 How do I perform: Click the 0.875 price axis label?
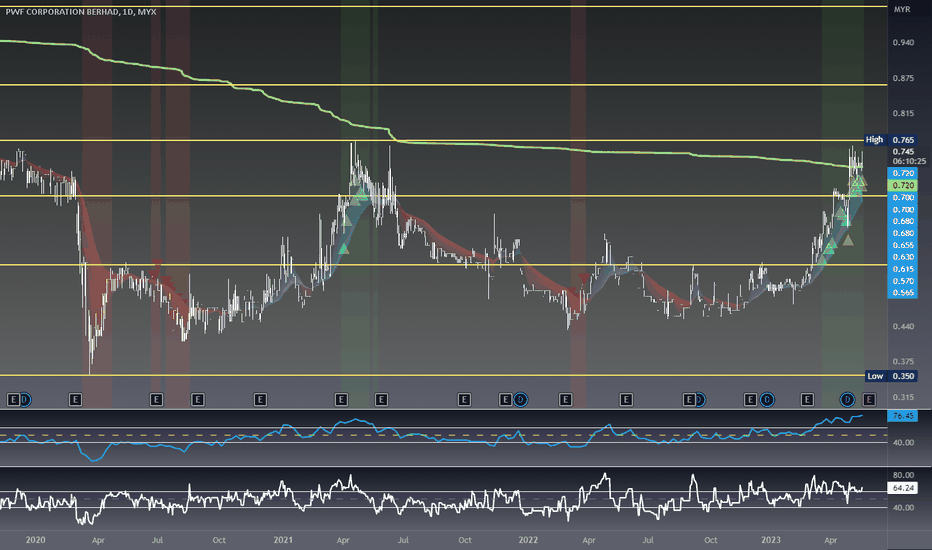[x=903, y=78]
